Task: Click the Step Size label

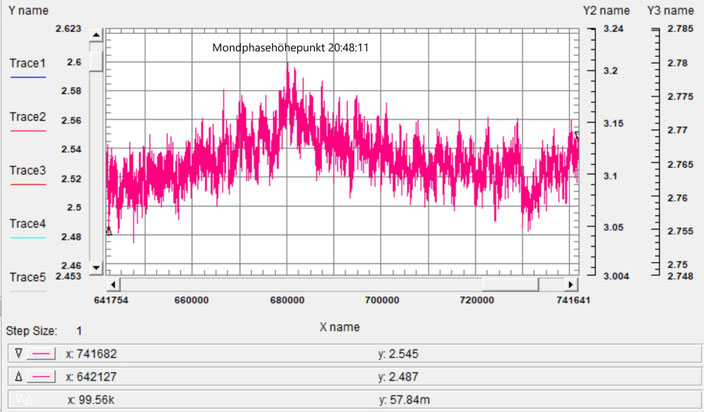Action: [x=31, y=331]
